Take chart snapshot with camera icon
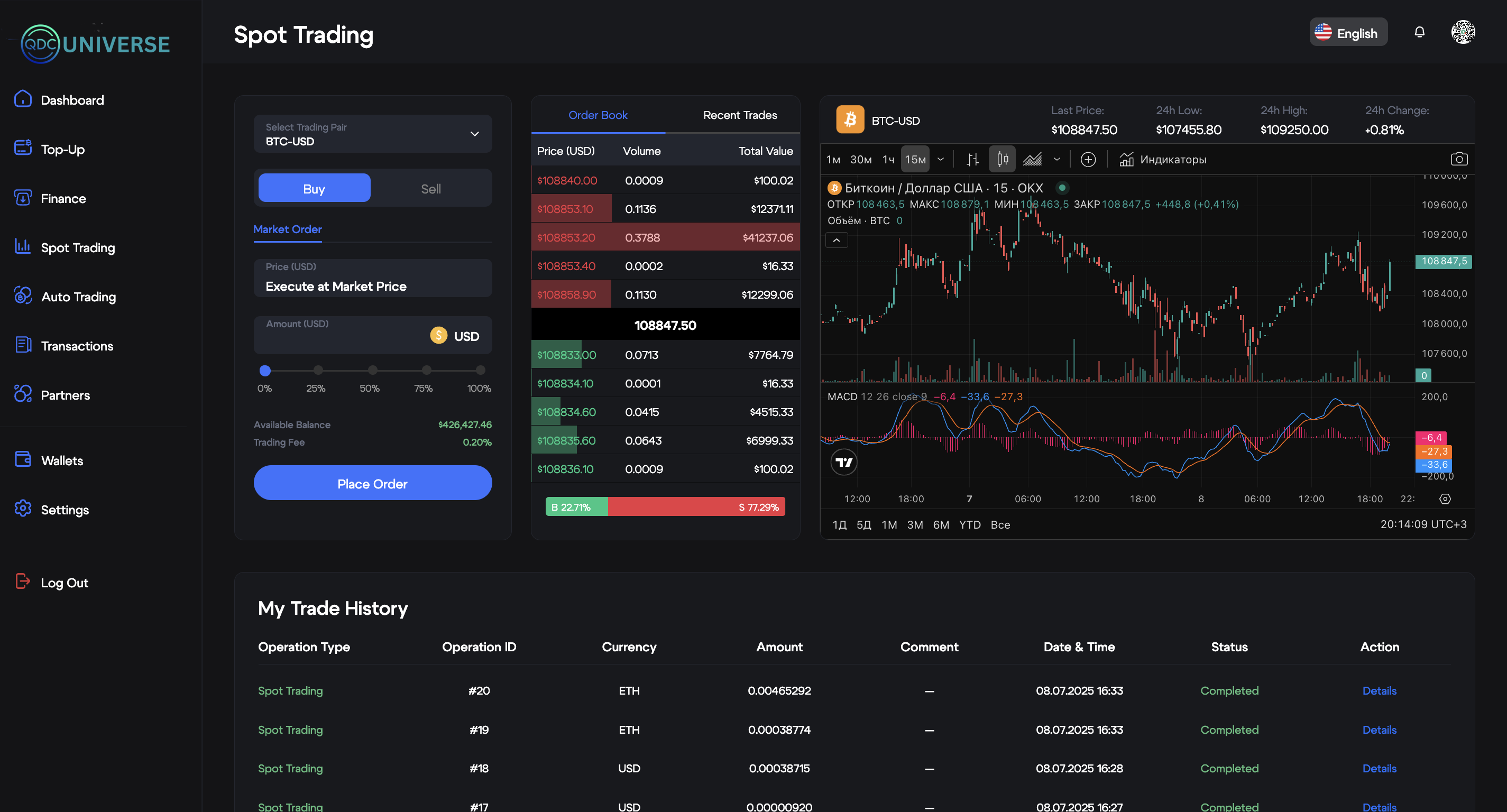This screenshot has width=1507, height=812. [x=1458, y=159]
